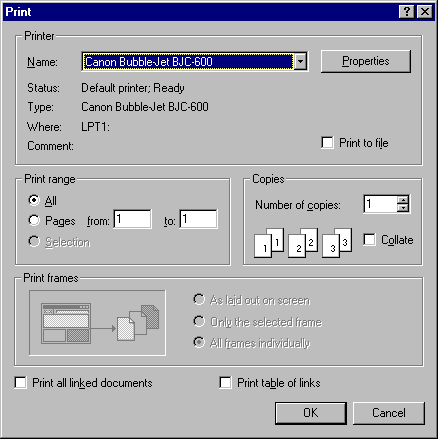Click the print frames layout preview image
Screen dimensions: 438x439
[97, 323]
